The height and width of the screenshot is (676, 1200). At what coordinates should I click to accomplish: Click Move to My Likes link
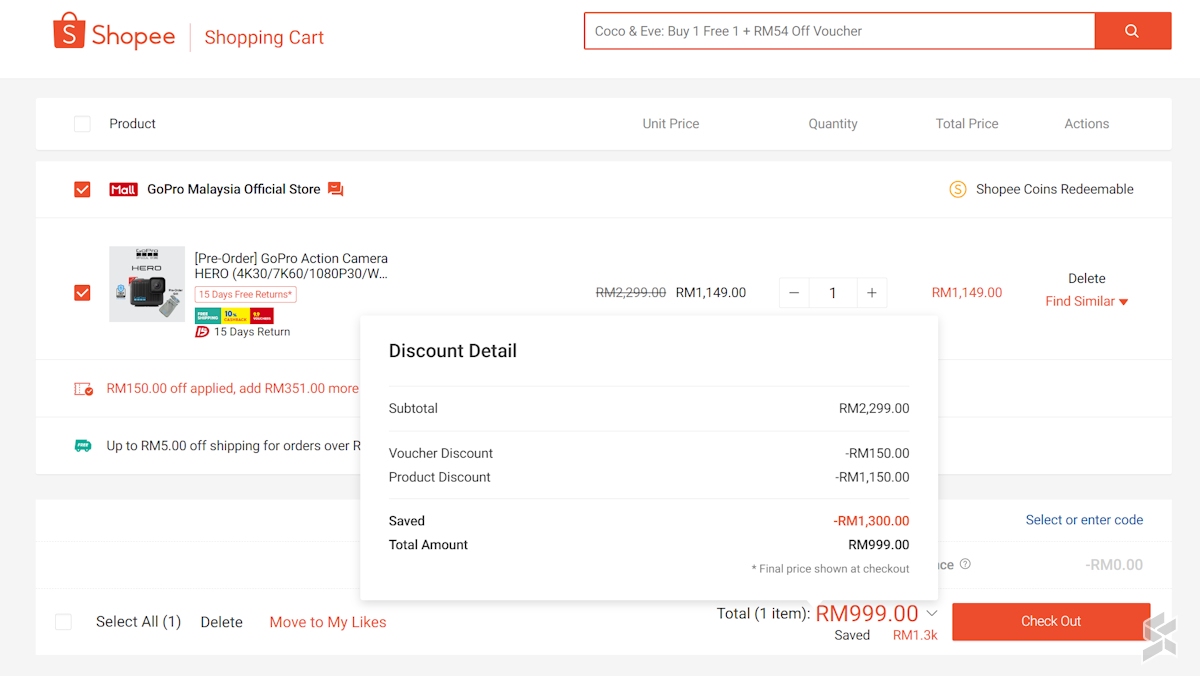tap(327, 622)
